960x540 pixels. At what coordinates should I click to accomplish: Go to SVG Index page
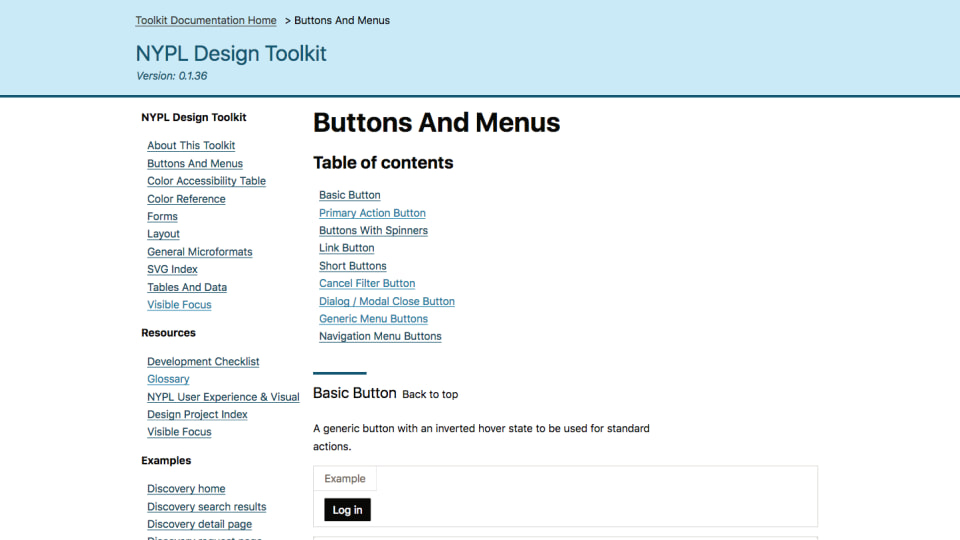[172, 269]
